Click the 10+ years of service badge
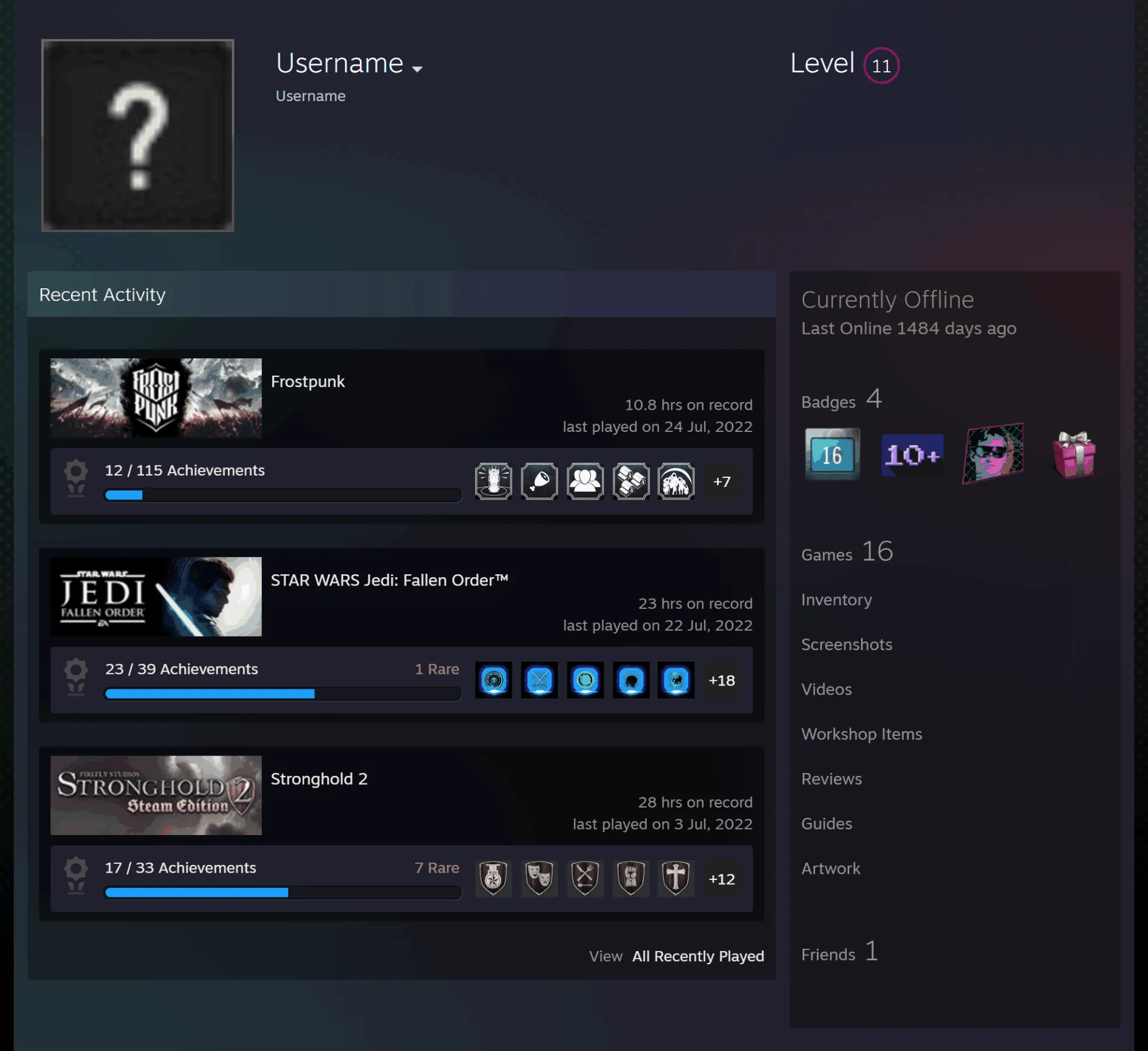This screenshot has width=1148, height=1051. (x=912, y=455)
